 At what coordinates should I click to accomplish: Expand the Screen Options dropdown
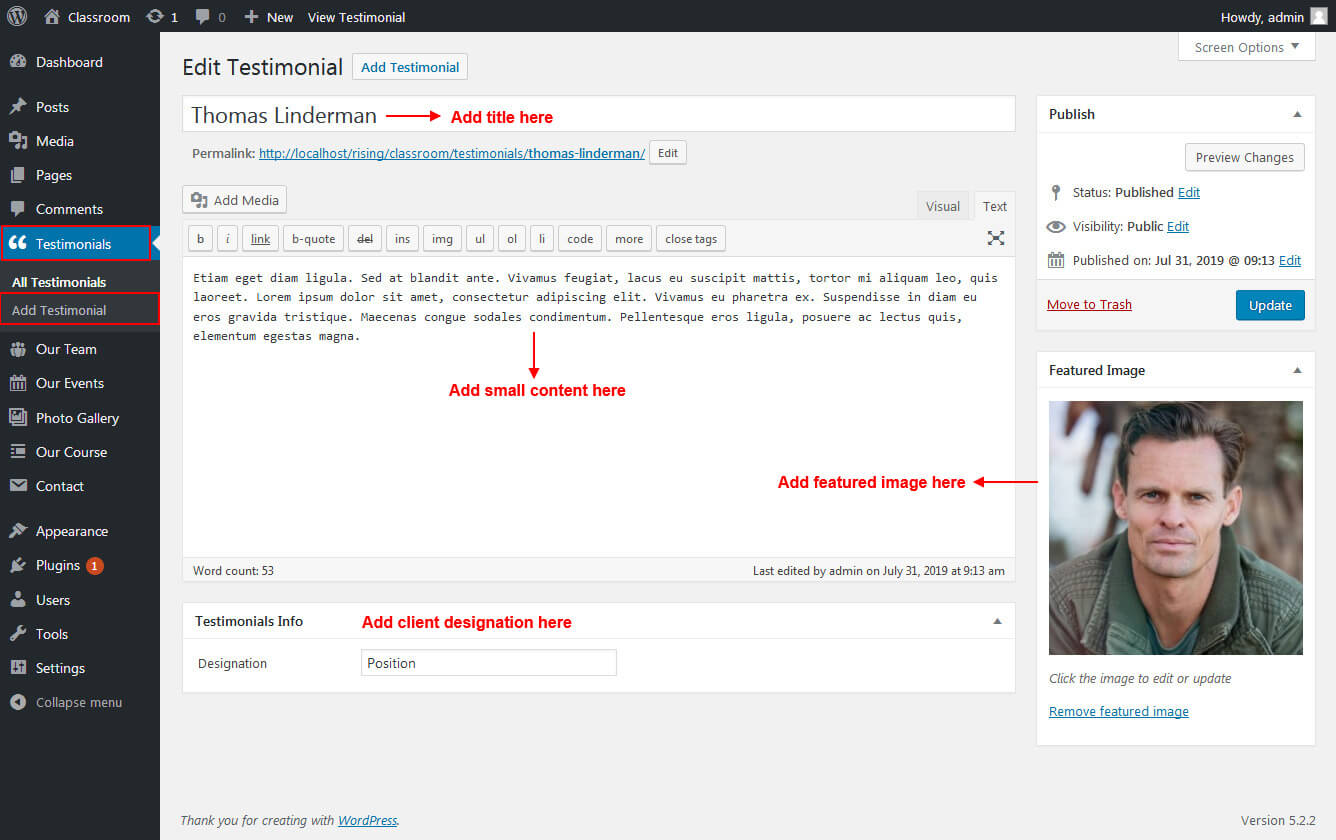pyautogui.click(x=1246, y=47)
